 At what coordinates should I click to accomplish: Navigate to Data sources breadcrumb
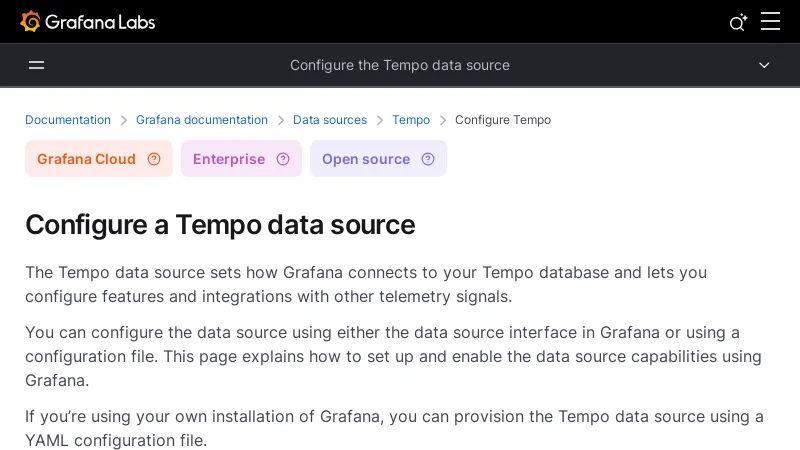[x=330, y=120]
